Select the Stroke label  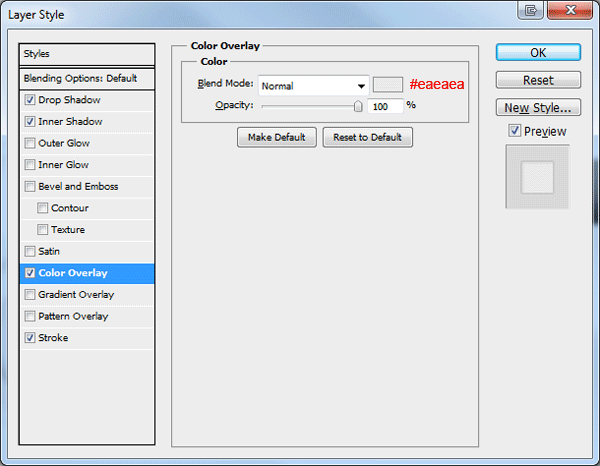(x=53, y=338)
